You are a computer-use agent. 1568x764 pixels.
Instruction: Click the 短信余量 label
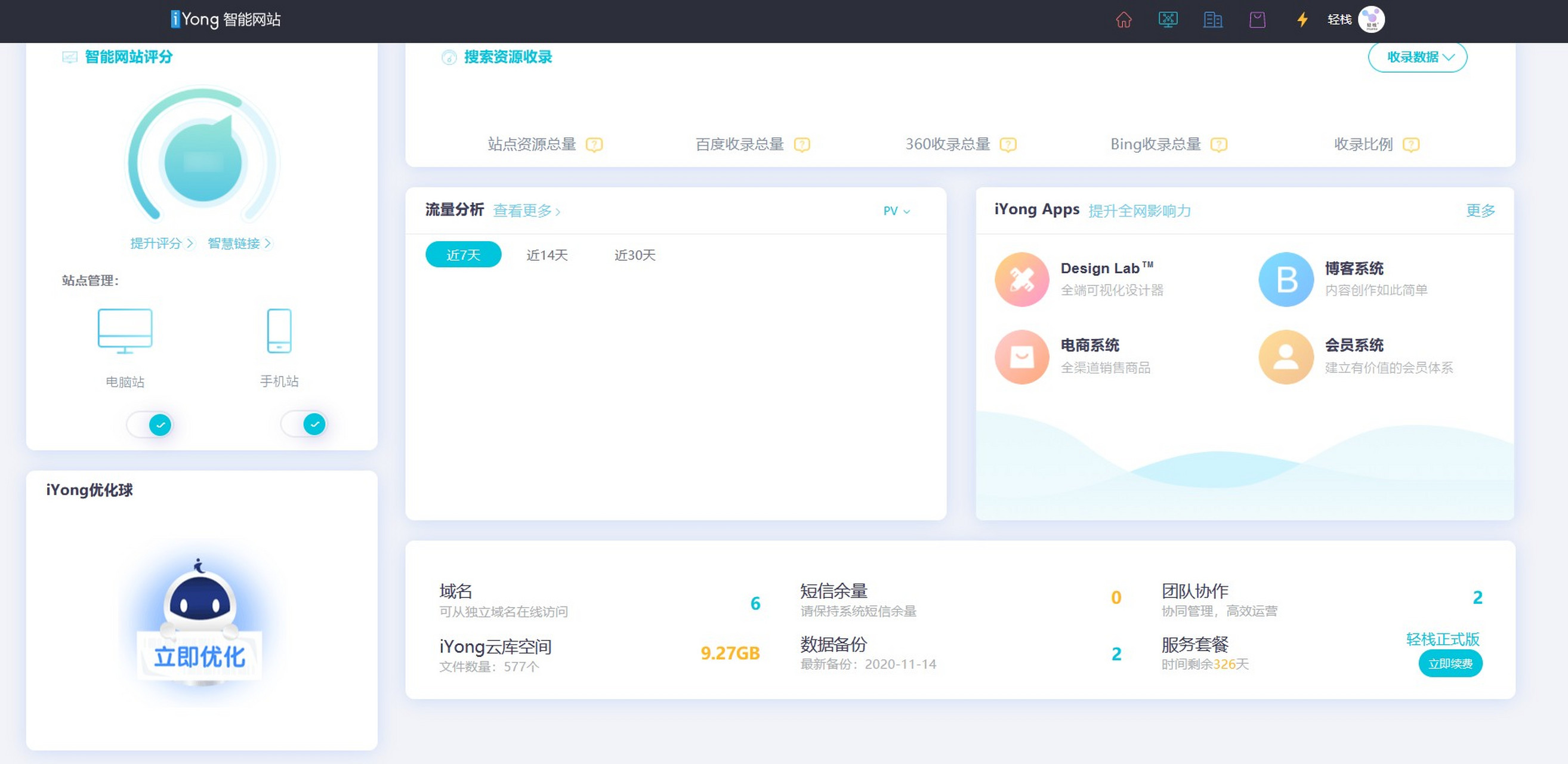pos(834,590)
